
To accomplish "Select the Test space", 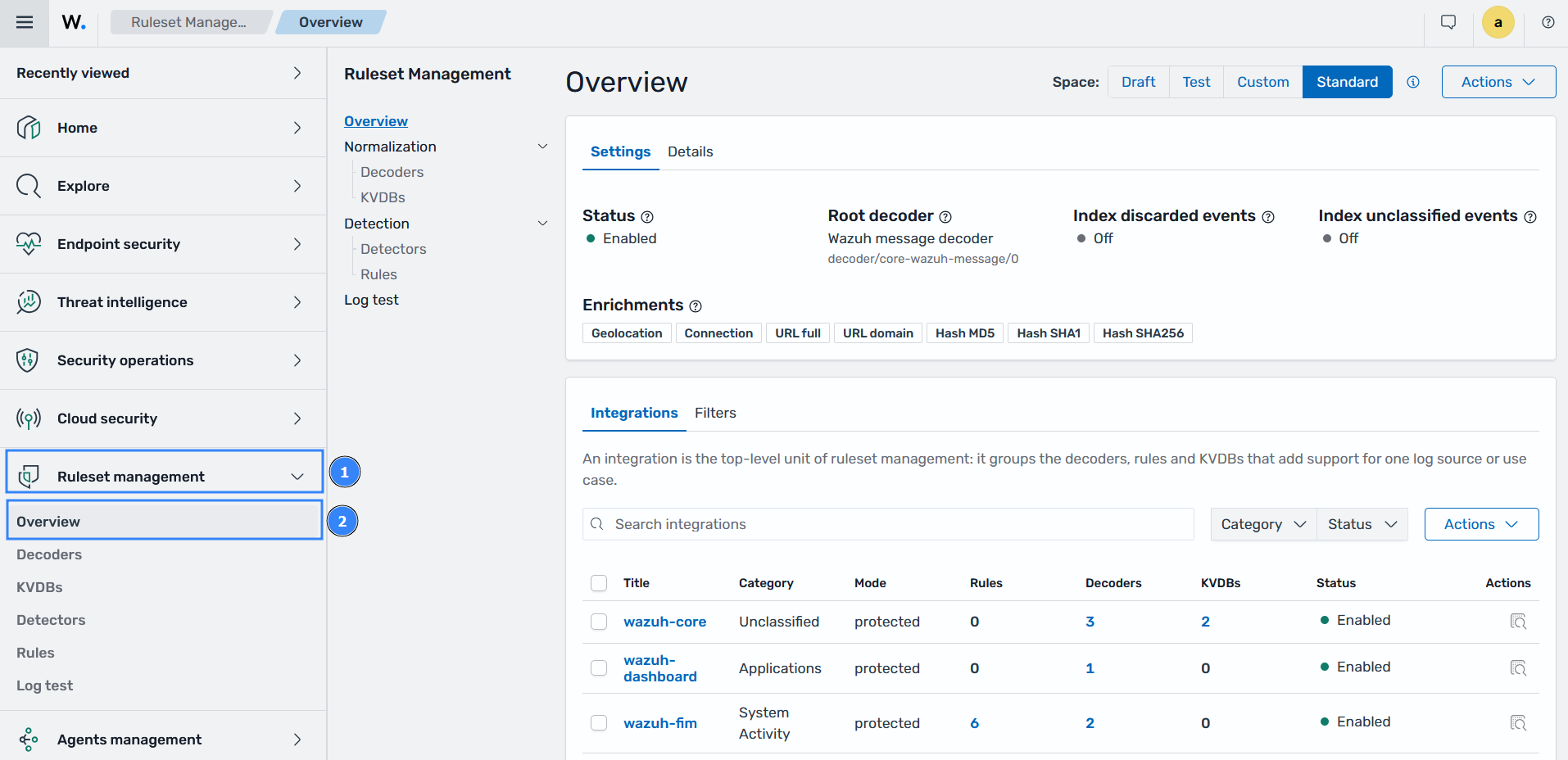I will [1196, 82].
